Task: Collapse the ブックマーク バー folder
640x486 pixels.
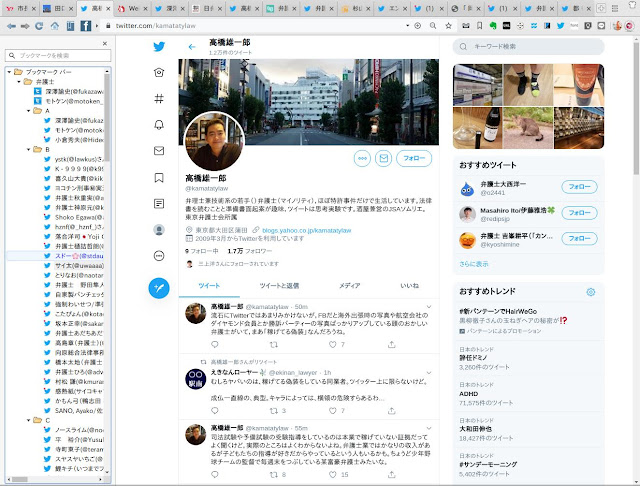Action: point(9,72)
